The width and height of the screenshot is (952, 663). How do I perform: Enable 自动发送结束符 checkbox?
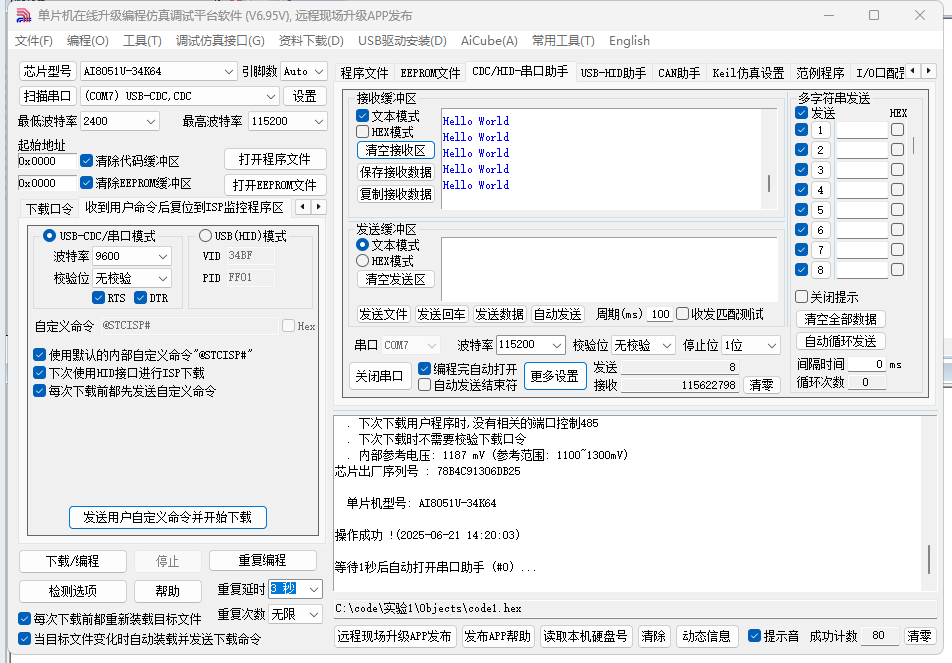[x=424, y=385]
